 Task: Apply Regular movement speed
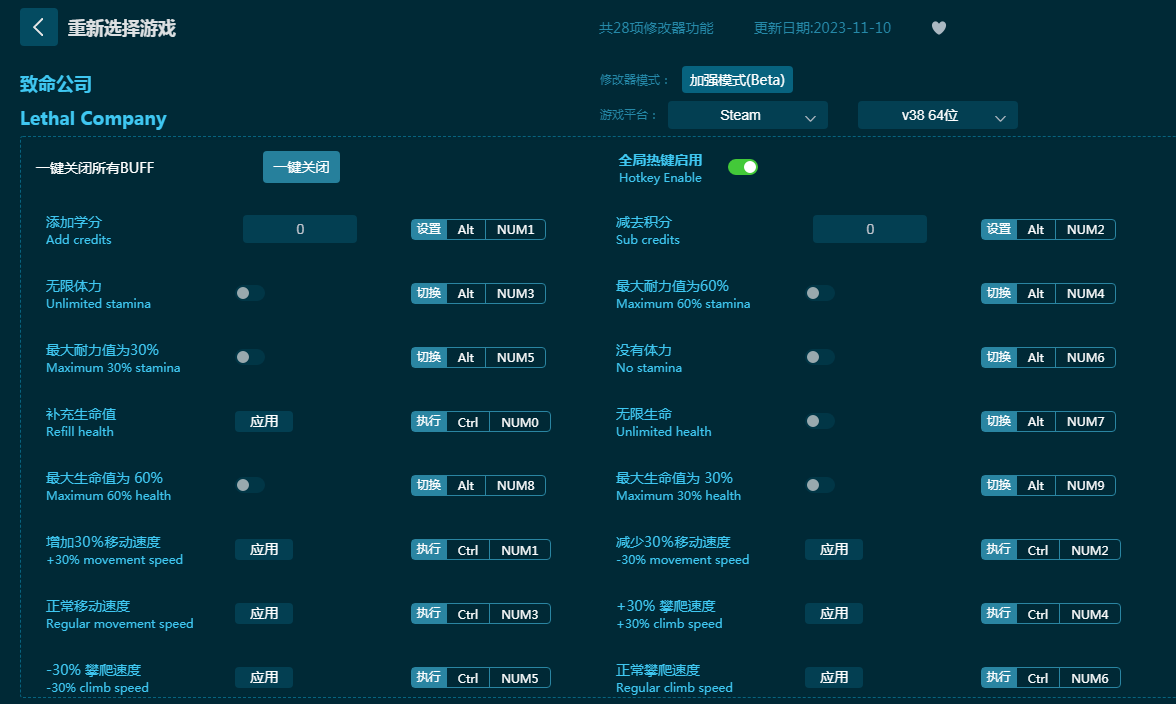click(264, 613)
